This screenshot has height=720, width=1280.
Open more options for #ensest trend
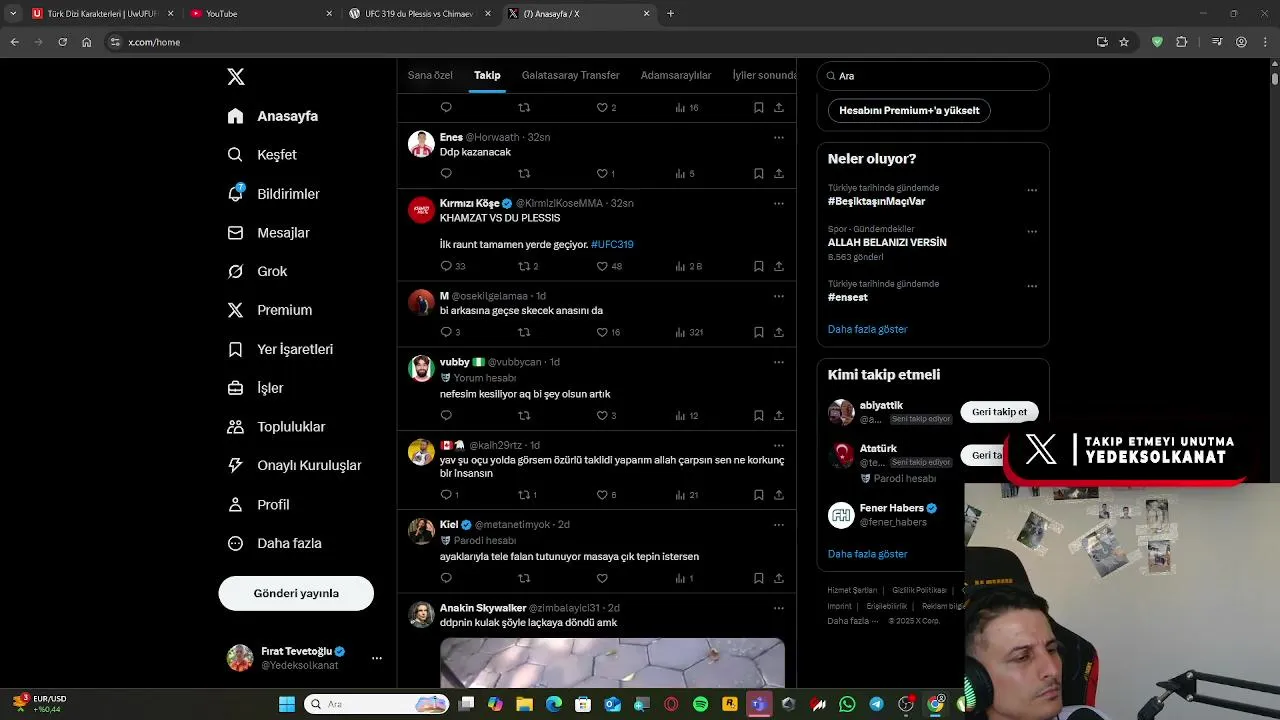(1032, 286)
